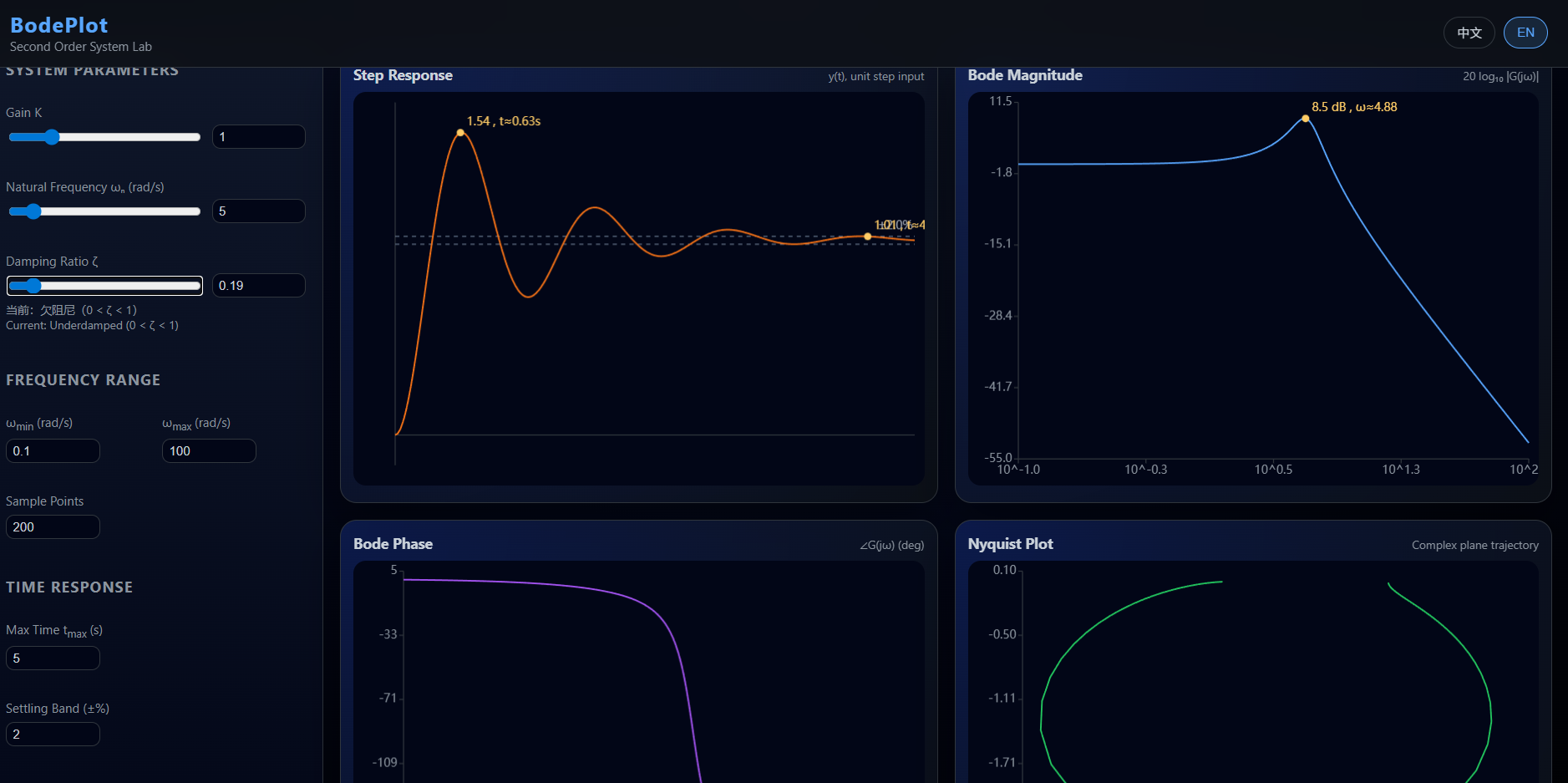Select the Gain K value input
1568x783 pixels.
coord(258,136)
